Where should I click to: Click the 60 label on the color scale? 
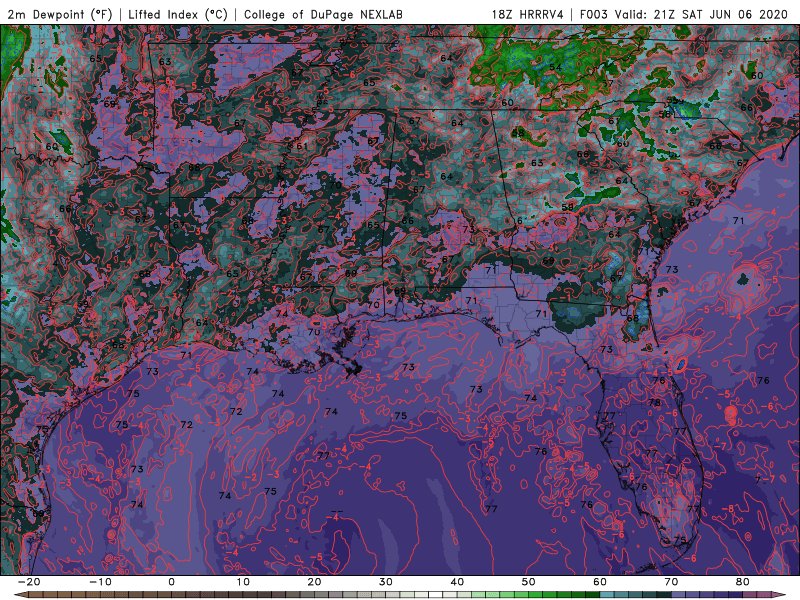click(600, 582)
